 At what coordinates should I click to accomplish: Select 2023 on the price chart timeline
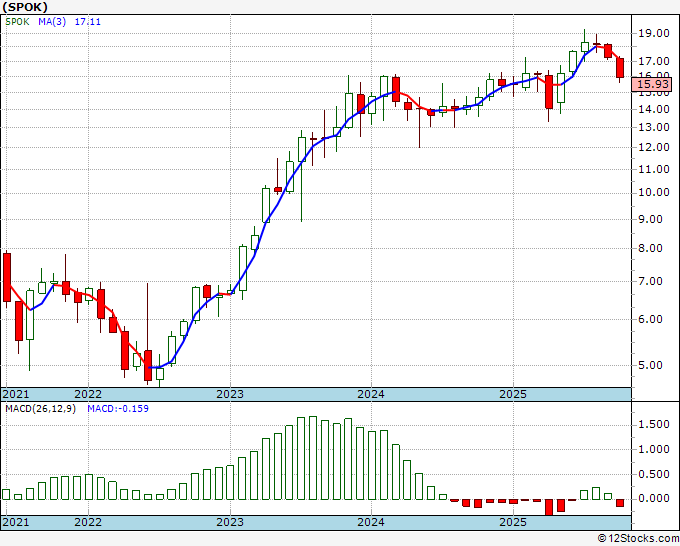[230, 394]
